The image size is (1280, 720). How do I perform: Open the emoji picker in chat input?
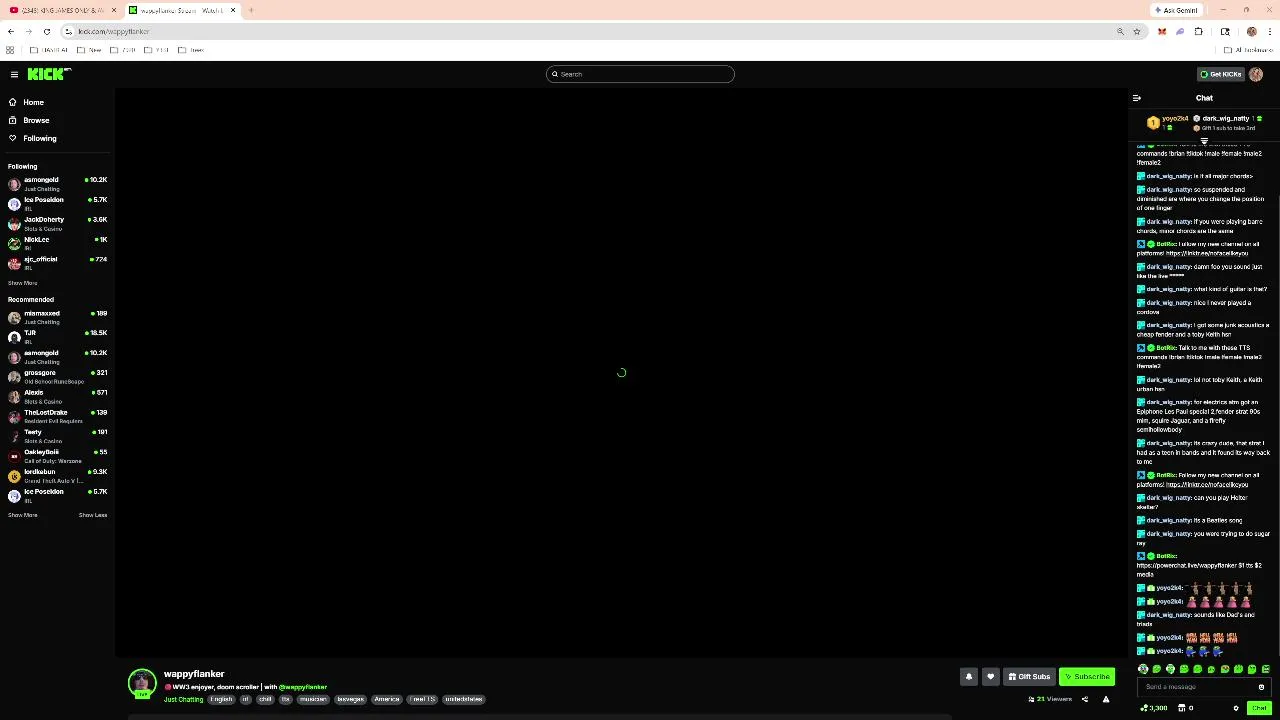(1261, 687)
